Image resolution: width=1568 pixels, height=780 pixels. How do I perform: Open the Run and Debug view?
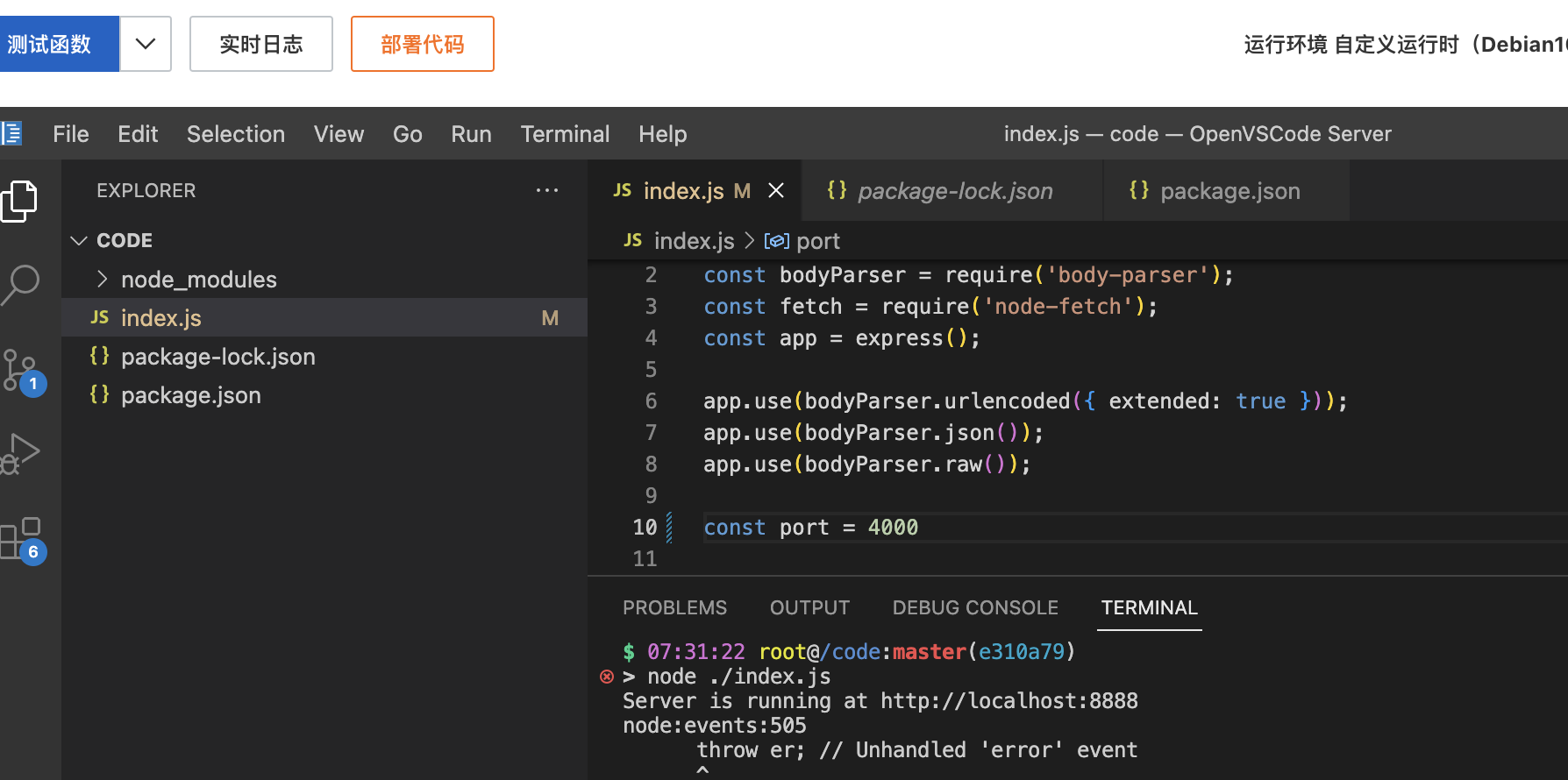(20, 453)
